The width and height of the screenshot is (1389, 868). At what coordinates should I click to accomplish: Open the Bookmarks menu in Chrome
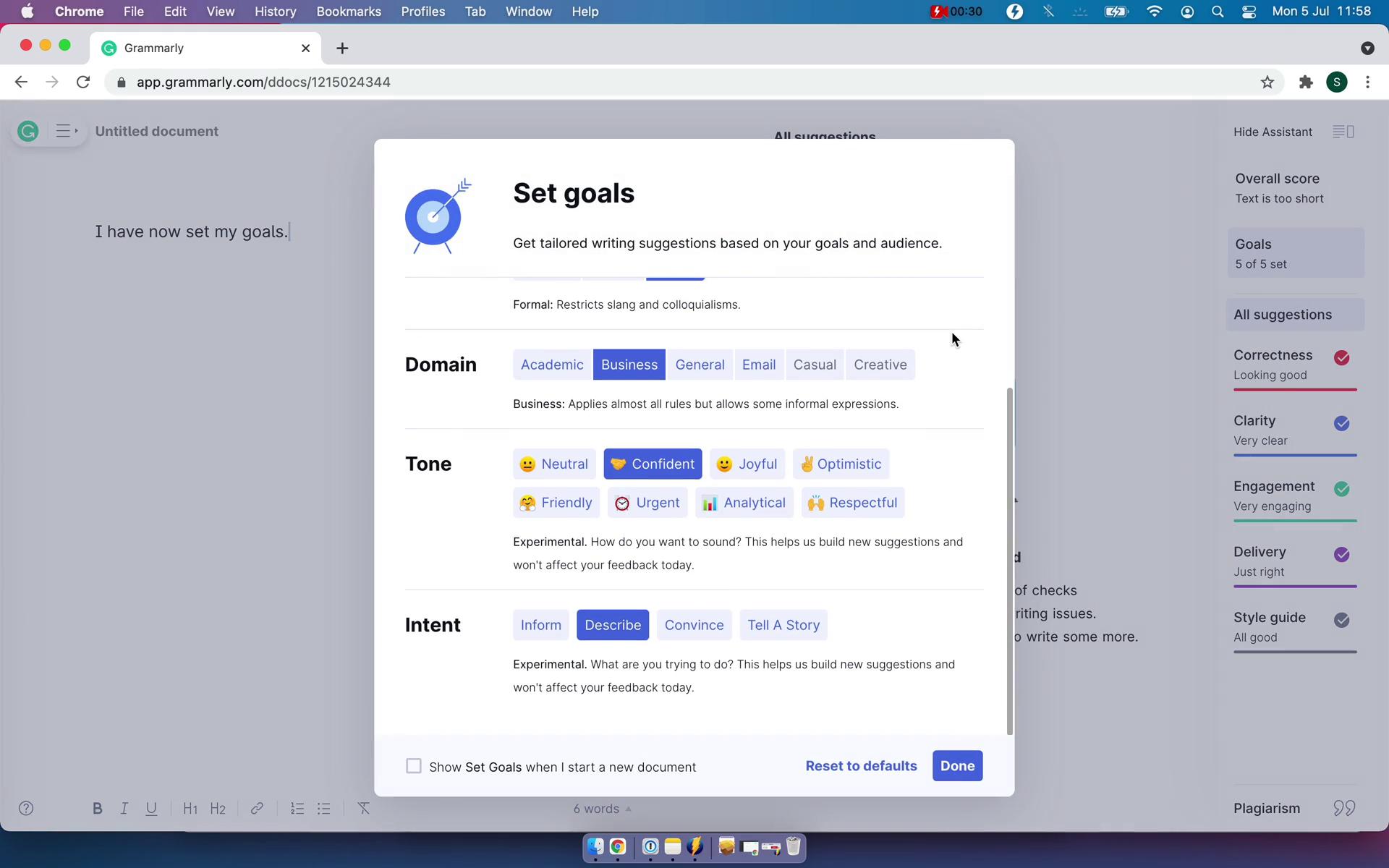pyautogui.click(x=348, y=11)
